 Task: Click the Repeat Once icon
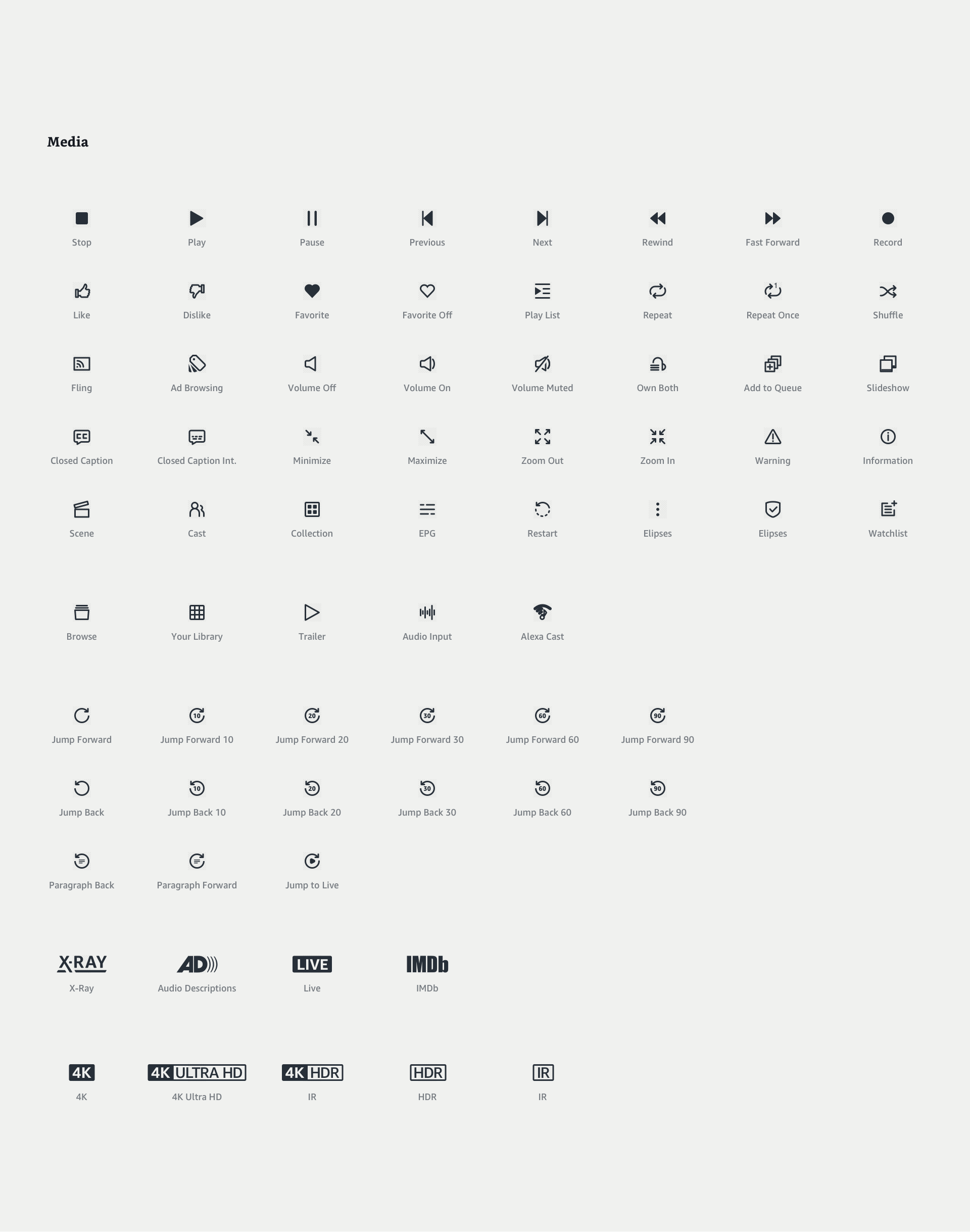772,291
